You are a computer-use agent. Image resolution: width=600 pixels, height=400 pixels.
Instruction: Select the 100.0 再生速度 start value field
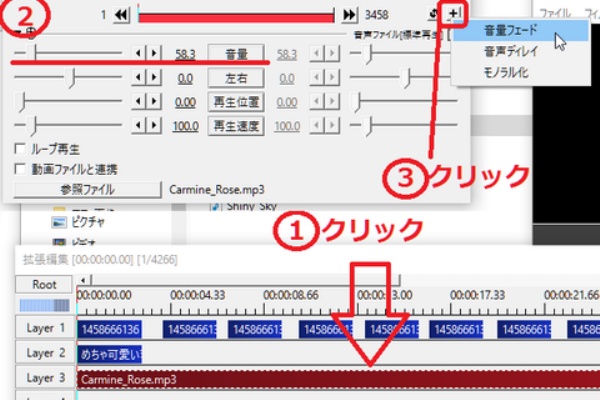coord(185,126)
